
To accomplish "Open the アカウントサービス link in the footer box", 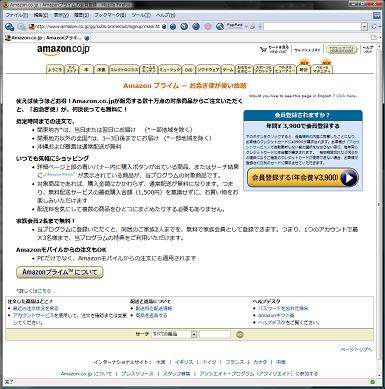I will coord(33,315).
